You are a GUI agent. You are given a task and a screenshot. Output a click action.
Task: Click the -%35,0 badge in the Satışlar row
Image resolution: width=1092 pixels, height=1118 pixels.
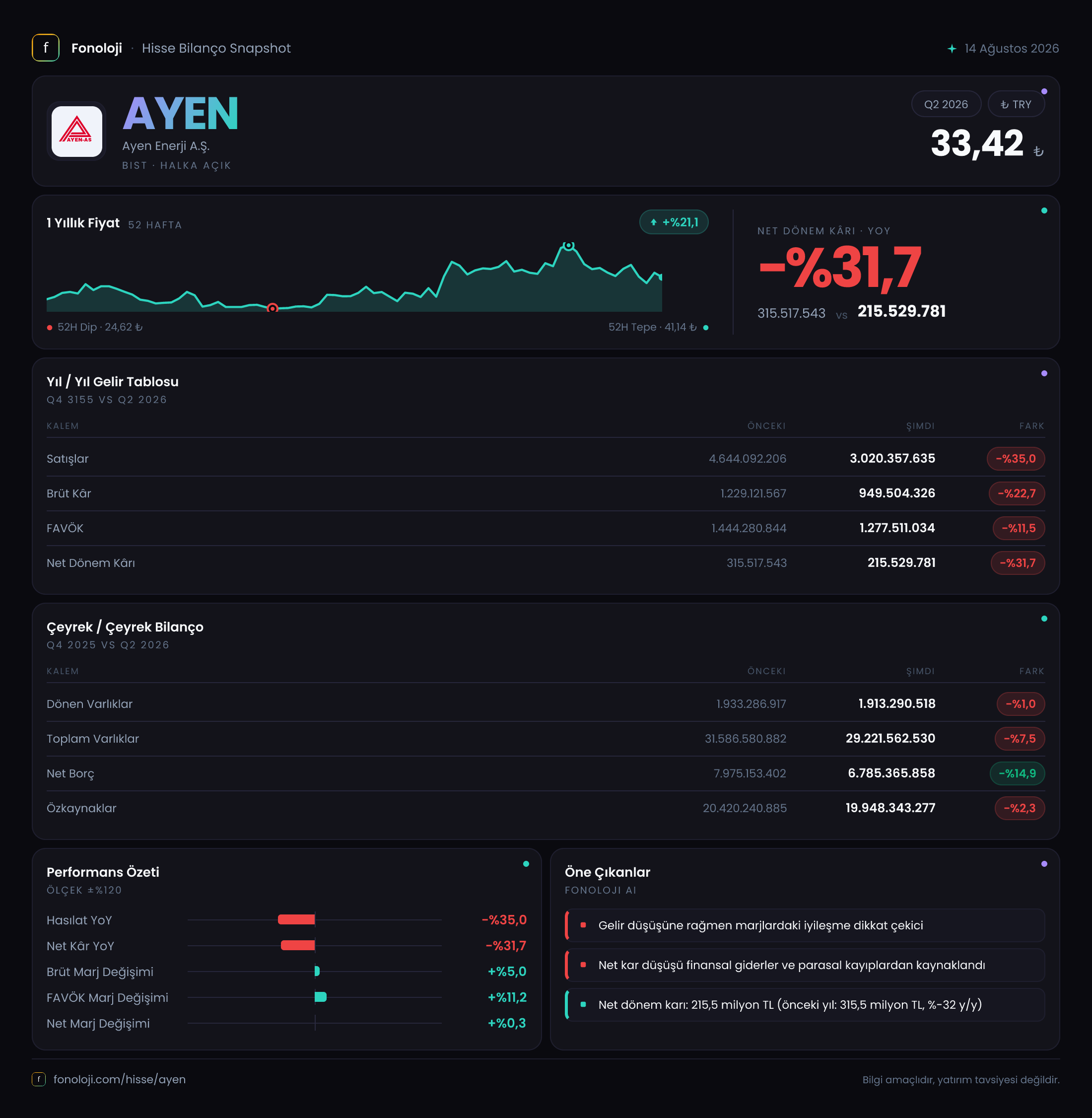[1015, 458]
